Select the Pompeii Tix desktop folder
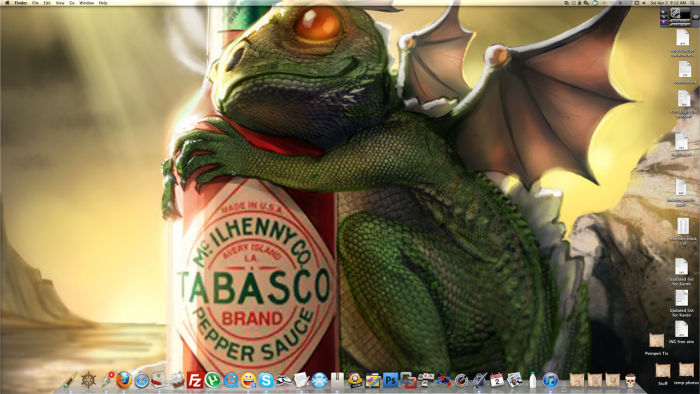This screenshot has width=700, height=394. pyautogui.click(x=656, y=344)
